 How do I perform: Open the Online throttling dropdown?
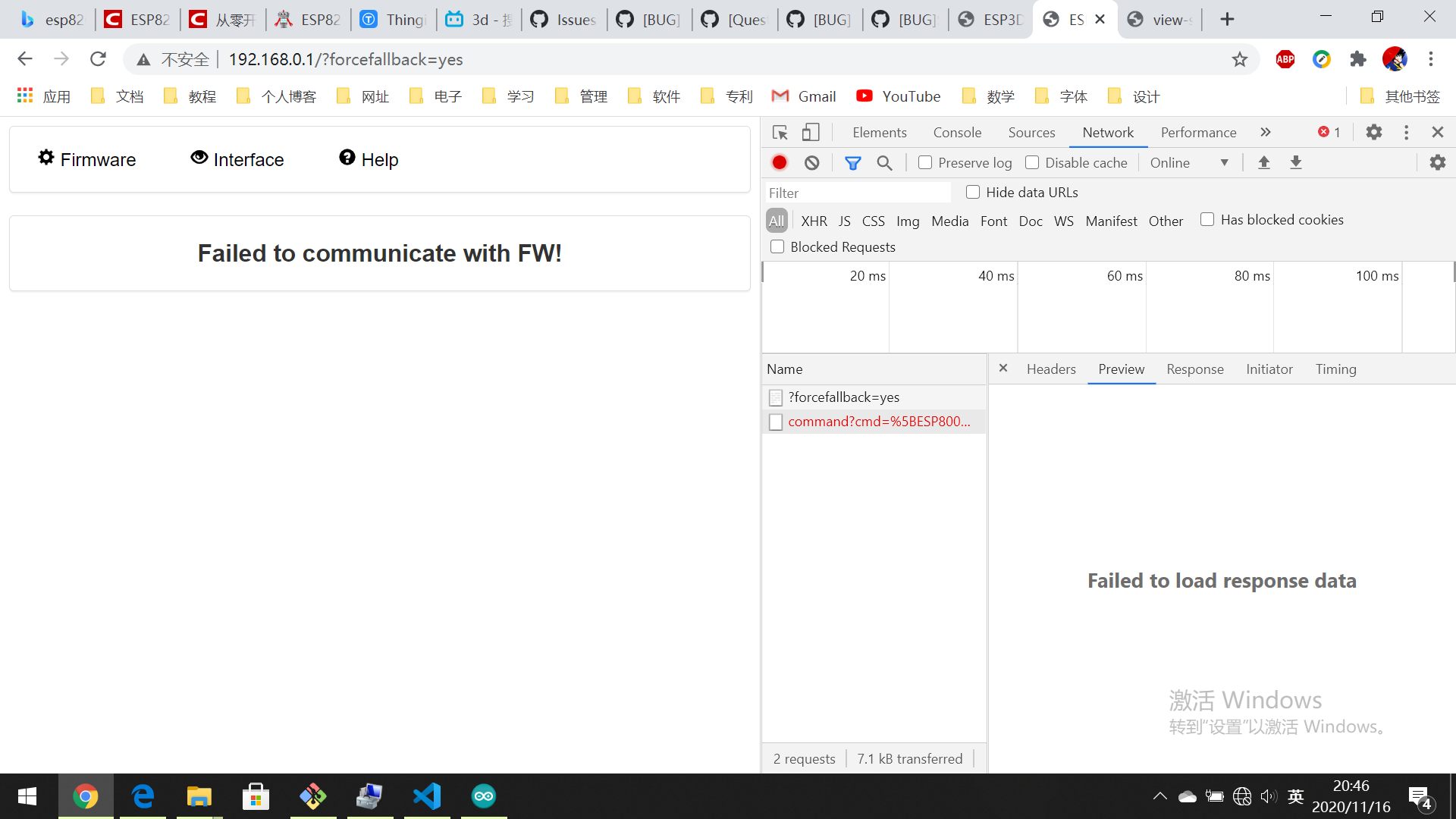[1189, 162]
